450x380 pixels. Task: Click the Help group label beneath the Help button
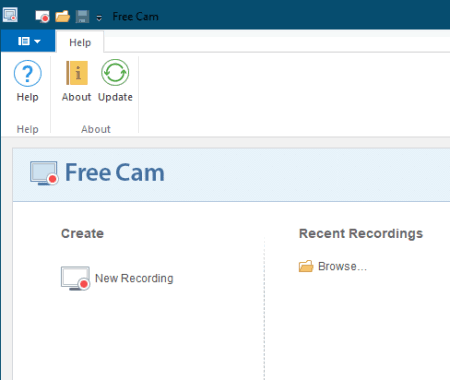(28, 129)
